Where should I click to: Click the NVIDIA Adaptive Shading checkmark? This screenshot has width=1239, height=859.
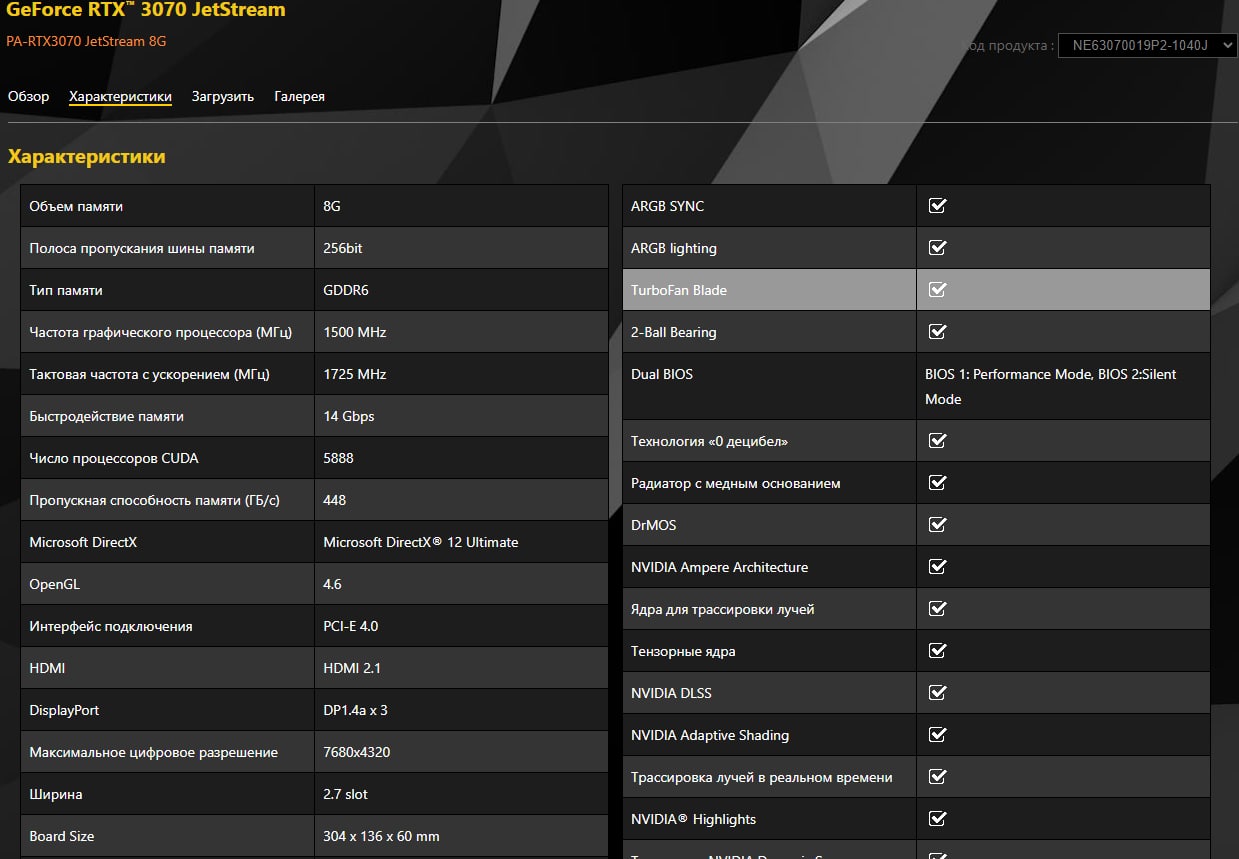click(x=937, y=735)
